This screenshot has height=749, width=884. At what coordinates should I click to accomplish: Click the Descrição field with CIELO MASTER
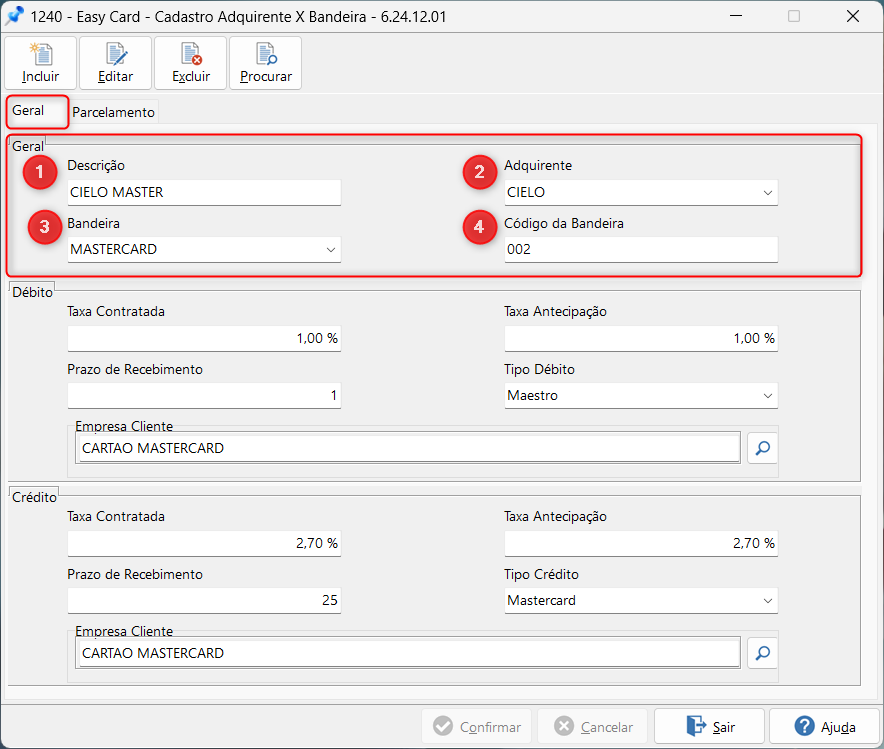click(204, 192)
